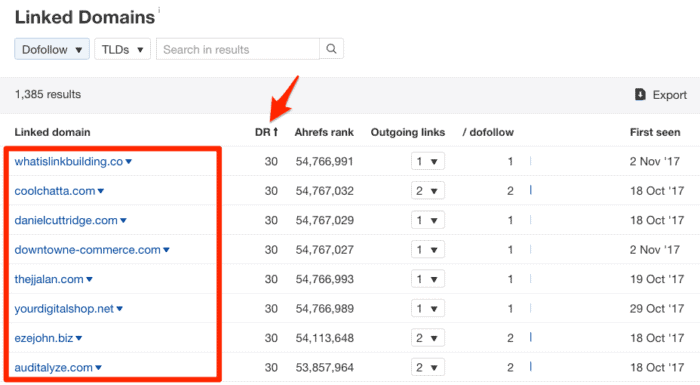This screenshot has width=700, height=385.
Task: Open the TLDs filter dropdown
Action: (122, 49)
